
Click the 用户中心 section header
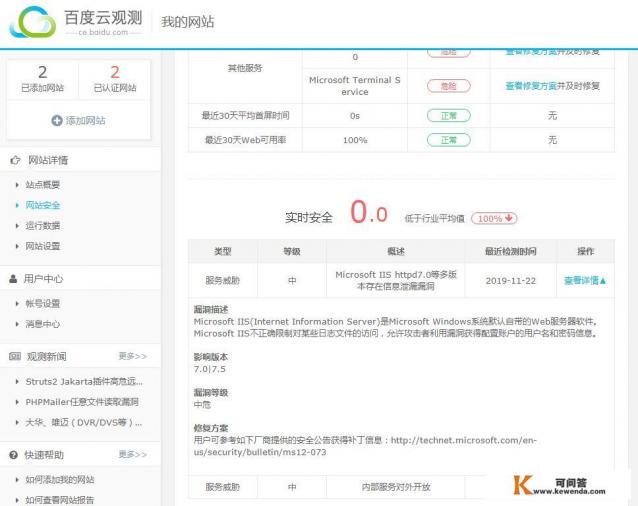[80, 279]
